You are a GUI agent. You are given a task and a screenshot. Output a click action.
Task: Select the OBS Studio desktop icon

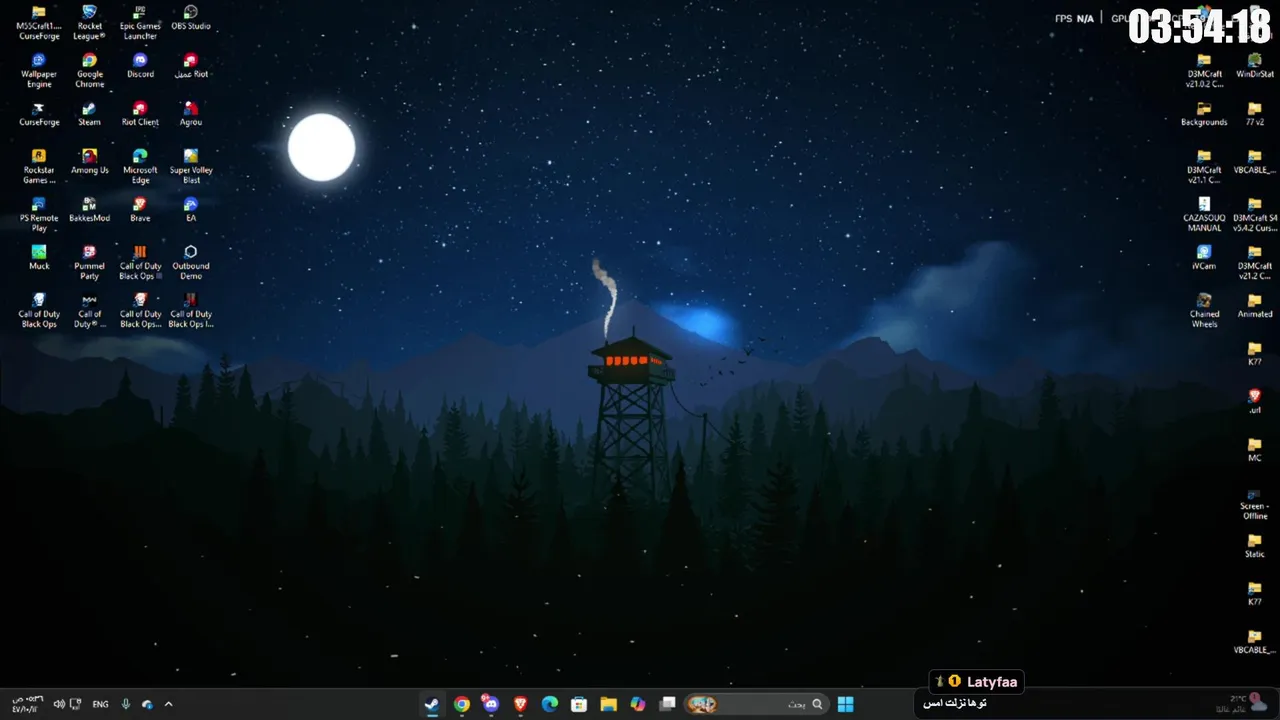click(x=191, y=19)
